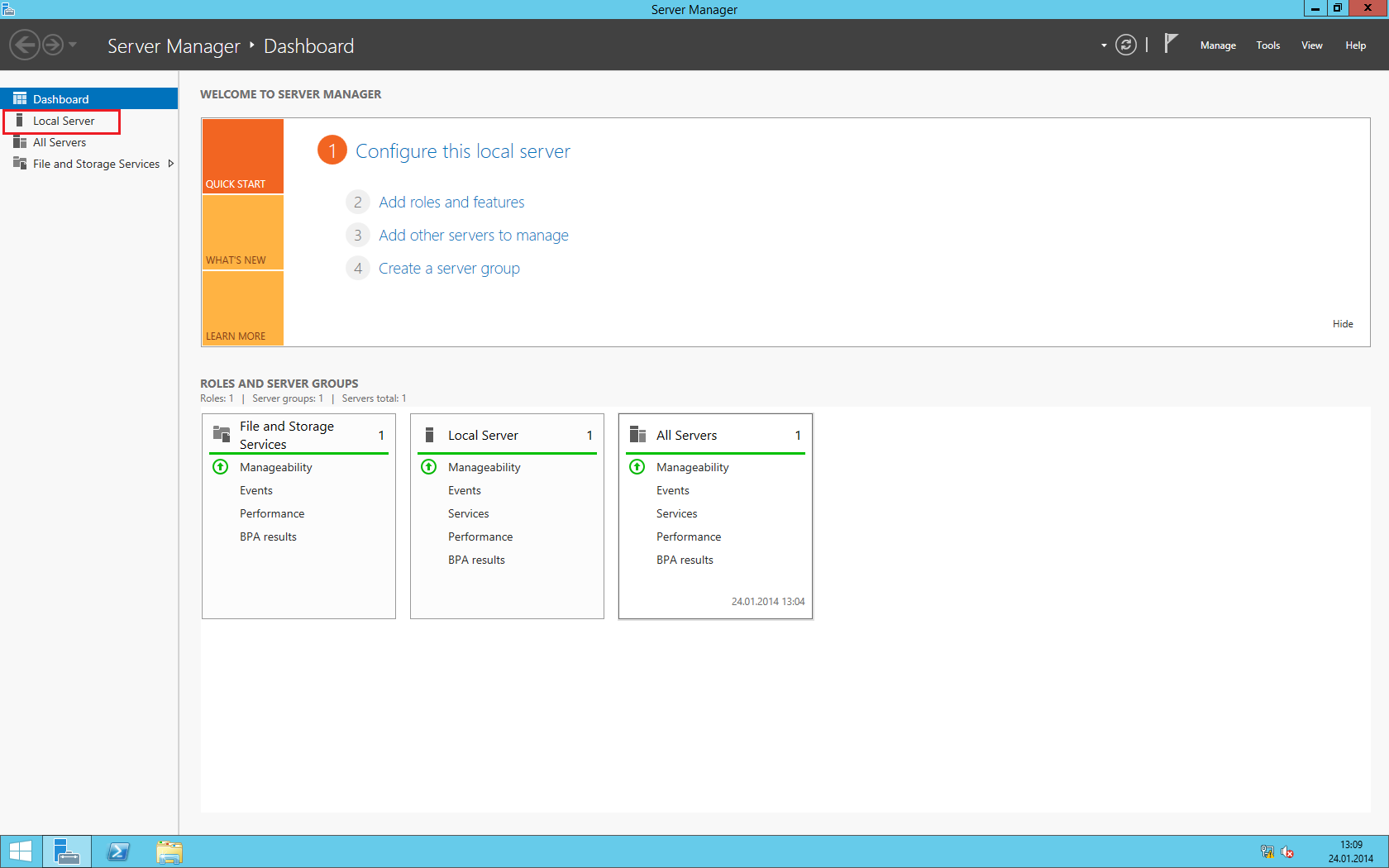Screen dimensions: 1389x868
Task: Click Add roles and features link
Action: (451, 203)
